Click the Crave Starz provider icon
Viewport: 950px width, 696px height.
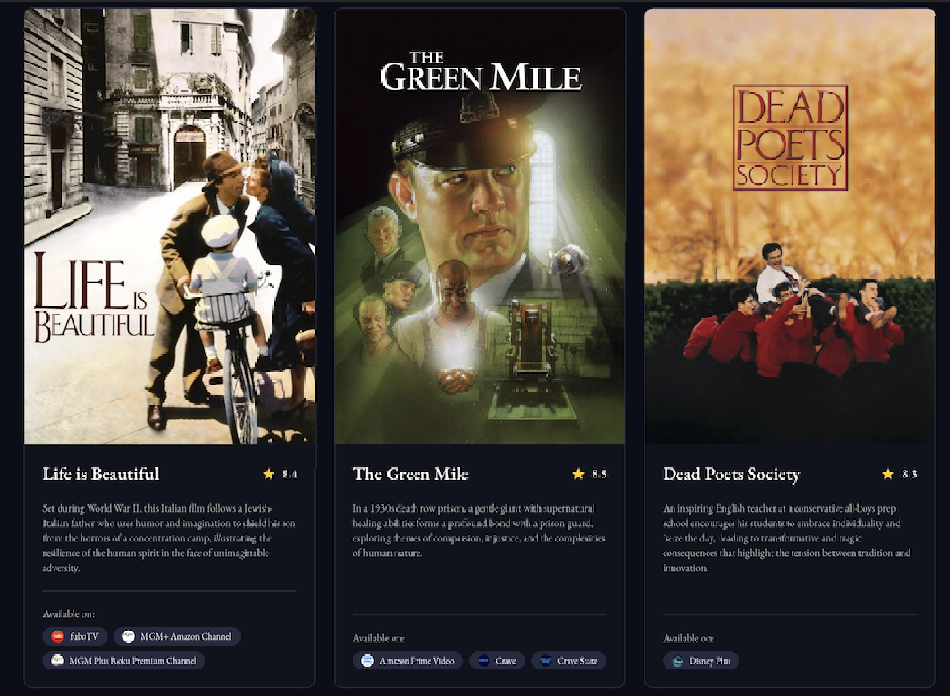click(x=545, y=660)
